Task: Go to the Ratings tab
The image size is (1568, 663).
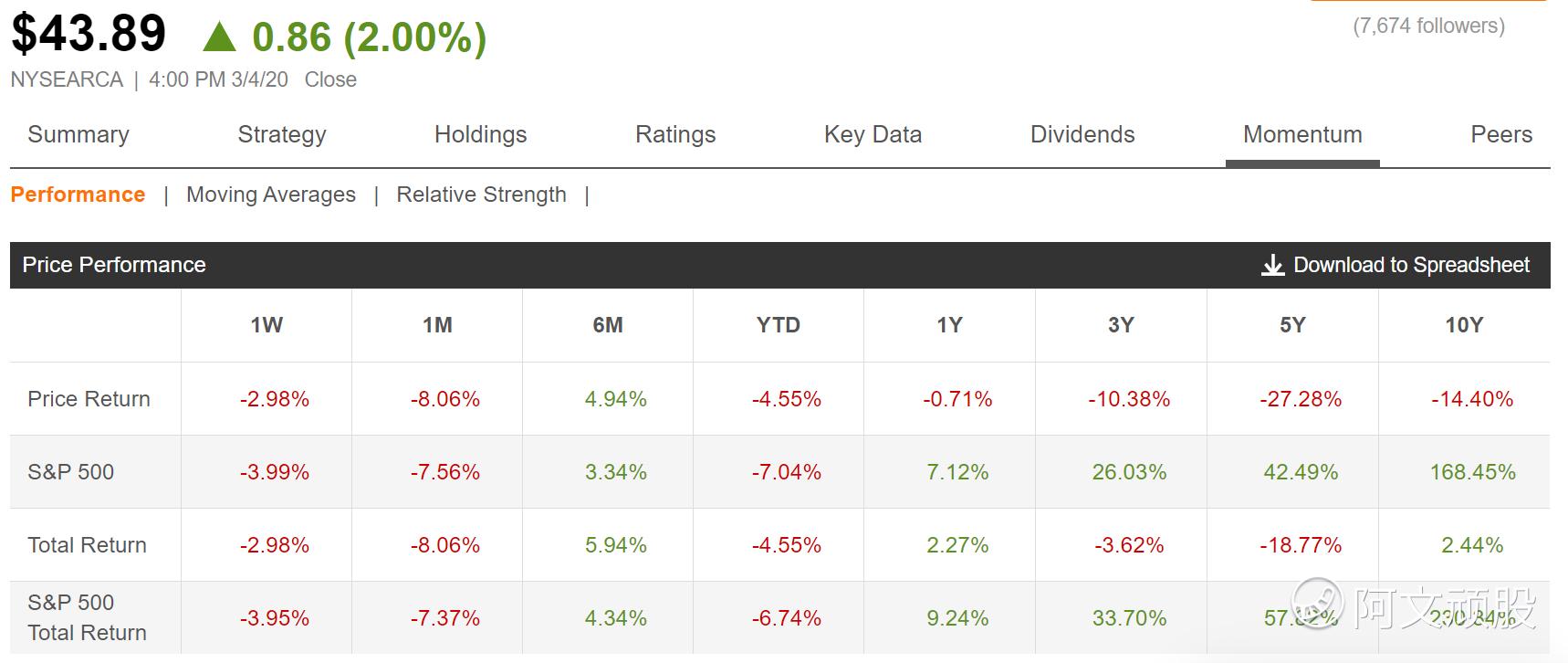Action: pyautogui.click(x=675, y=134)
